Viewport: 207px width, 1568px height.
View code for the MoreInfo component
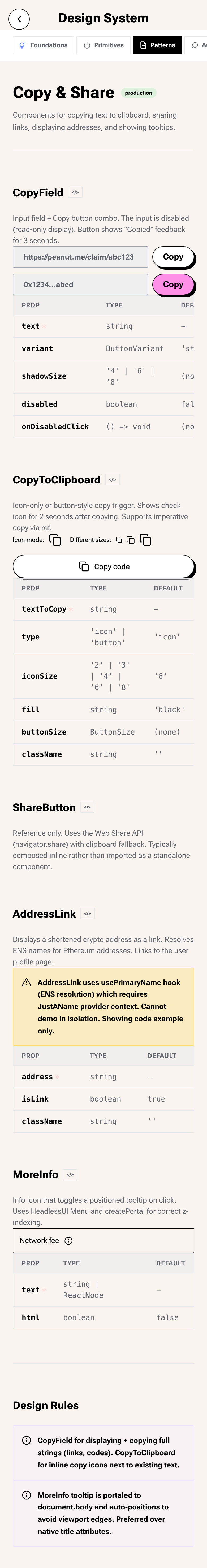[x=70, y=1174]
